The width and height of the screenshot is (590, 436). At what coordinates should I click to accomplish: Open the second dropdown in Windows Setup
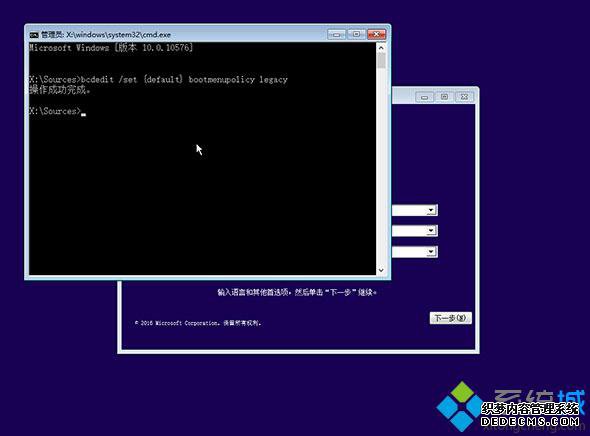(x=431, y=231)
